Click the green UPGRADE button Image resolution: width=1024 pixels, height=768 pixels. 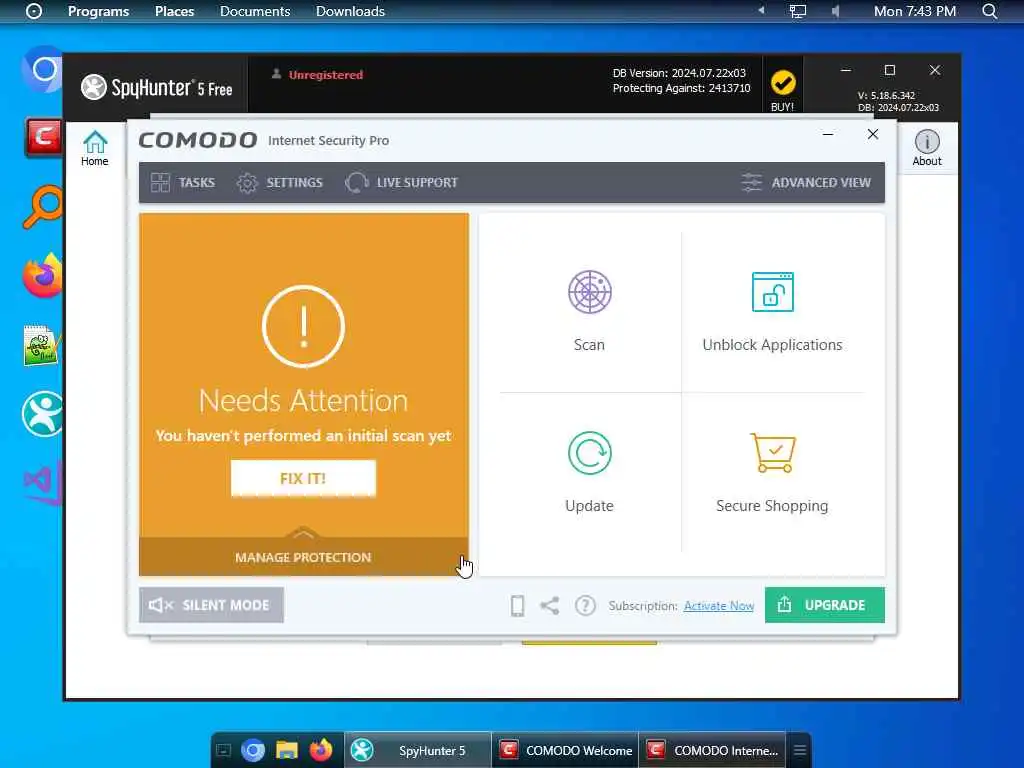(824, 605)
